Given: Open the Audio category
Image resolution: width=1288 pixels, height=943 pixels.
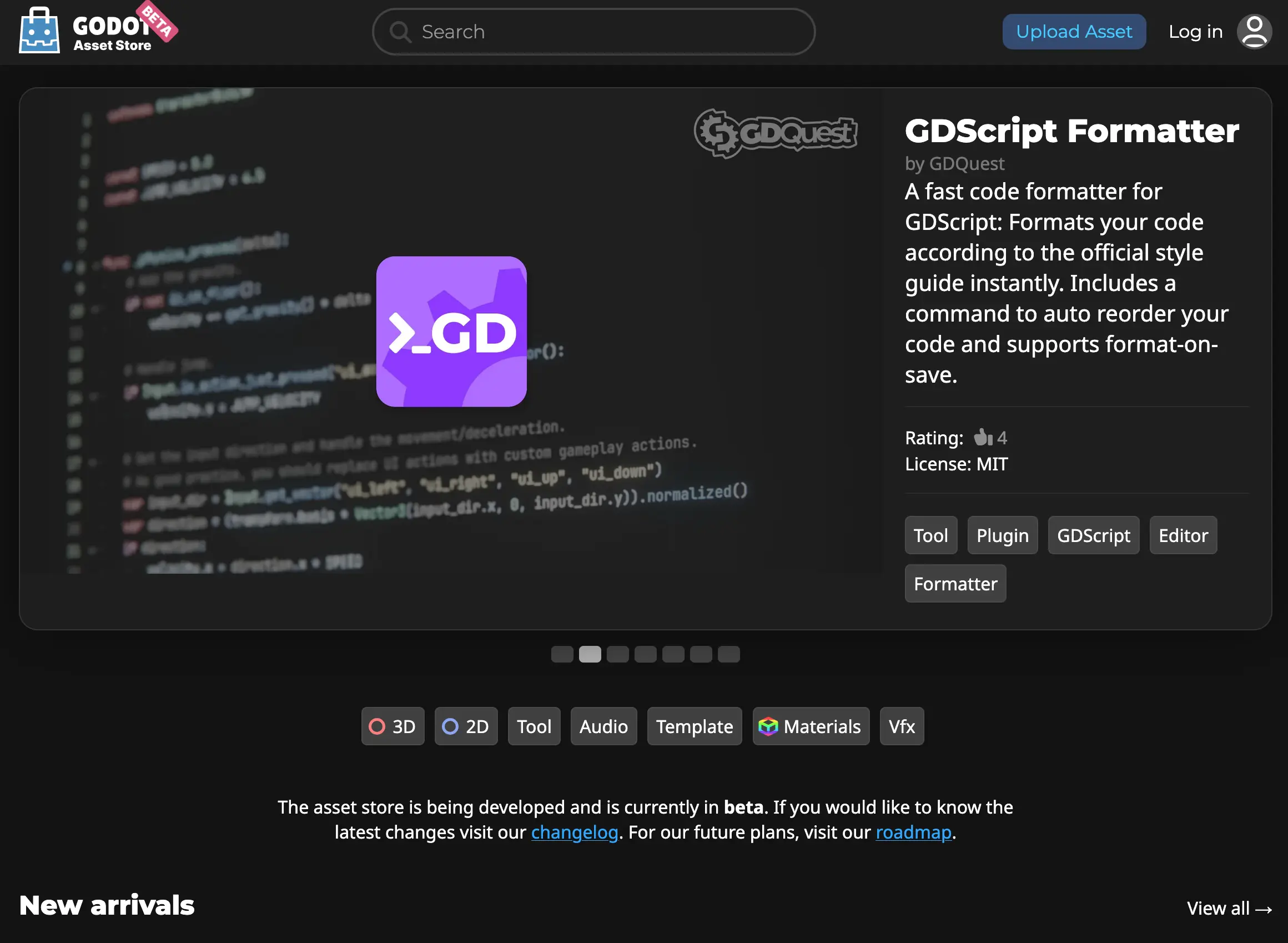Looking at the screenshot, I should coord(604,726).
